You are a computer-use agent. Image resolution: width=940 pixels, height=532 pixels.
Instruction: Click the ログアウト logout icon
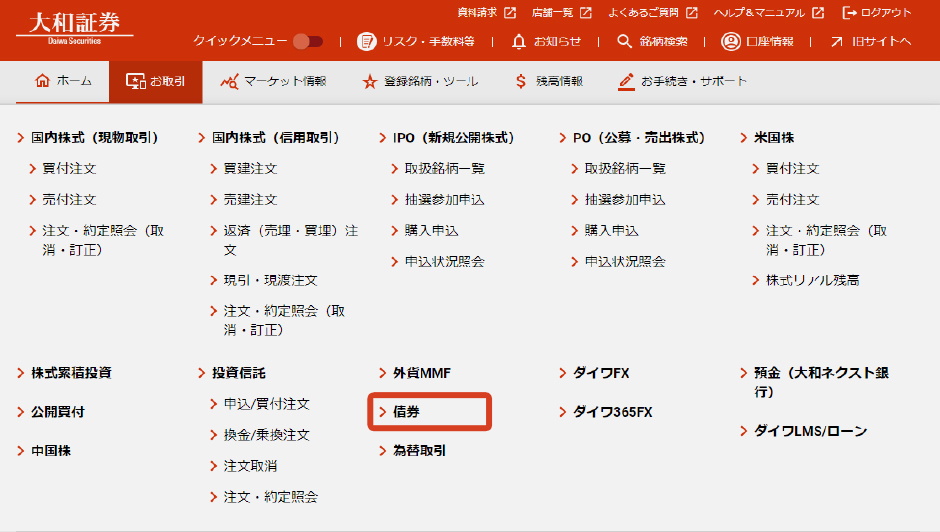coord(851,13)
